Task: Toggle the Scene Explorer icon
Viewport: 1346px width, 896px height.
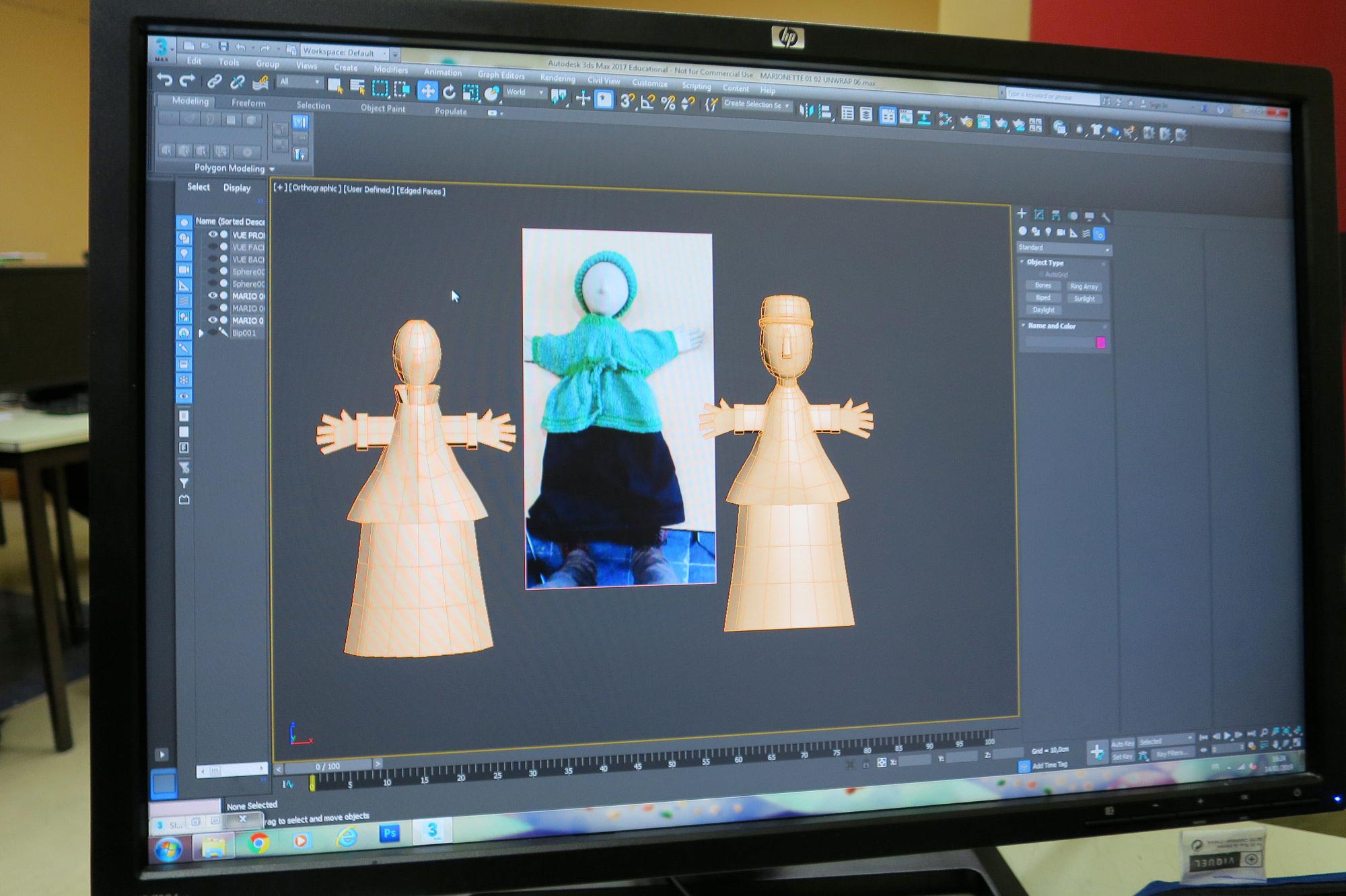Action: click(847, 113)
